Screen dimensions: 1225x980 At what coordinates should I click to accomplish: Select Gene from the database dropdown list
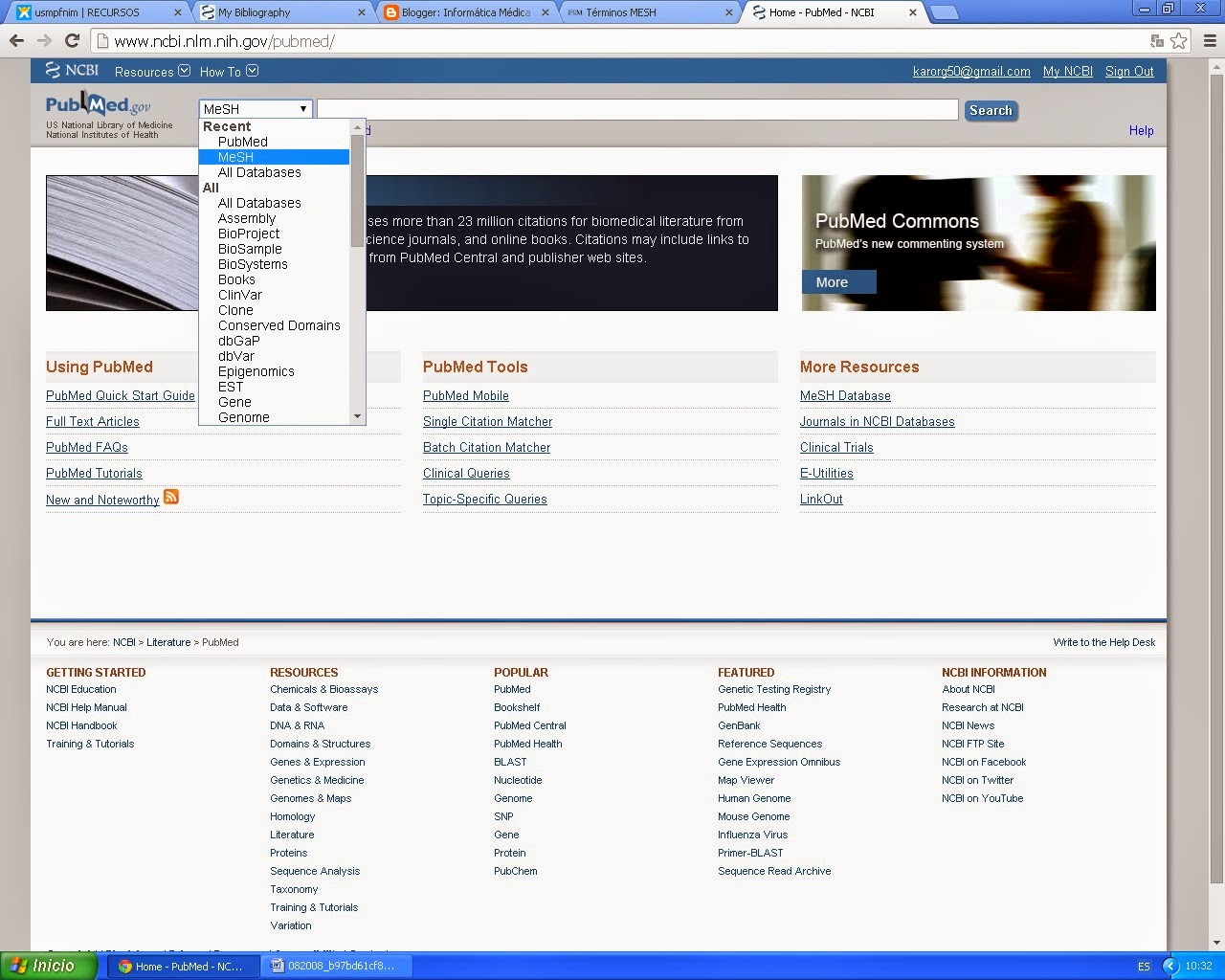234,402
